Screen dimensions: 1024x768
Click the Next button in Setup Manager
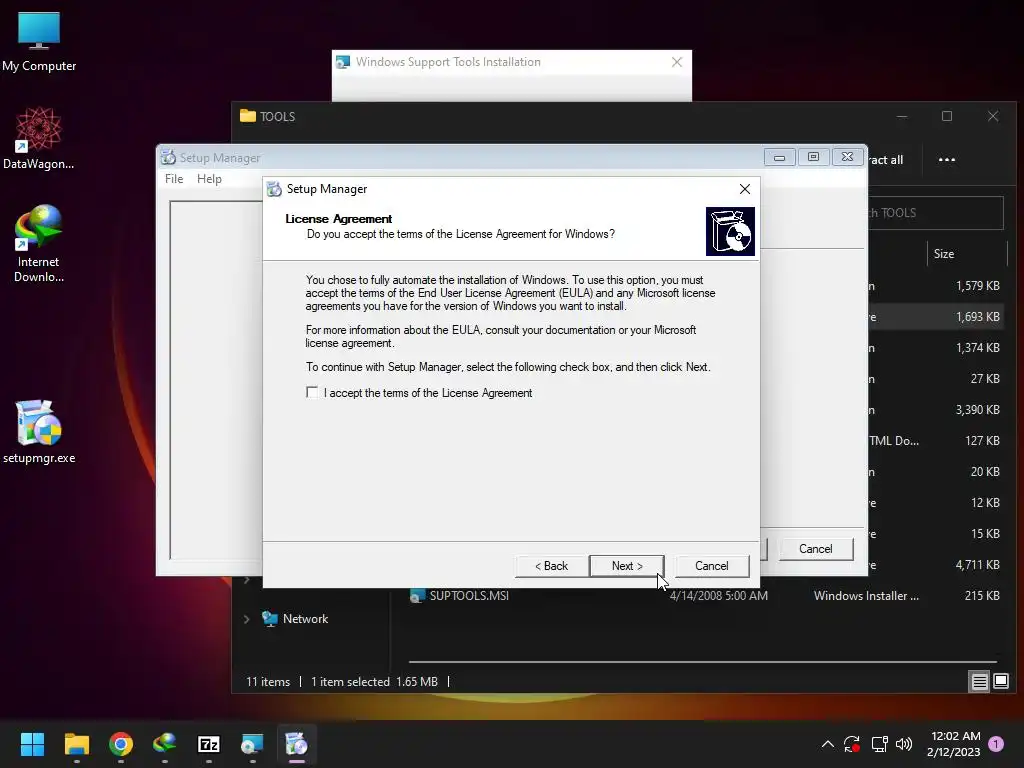pos(627,566)
